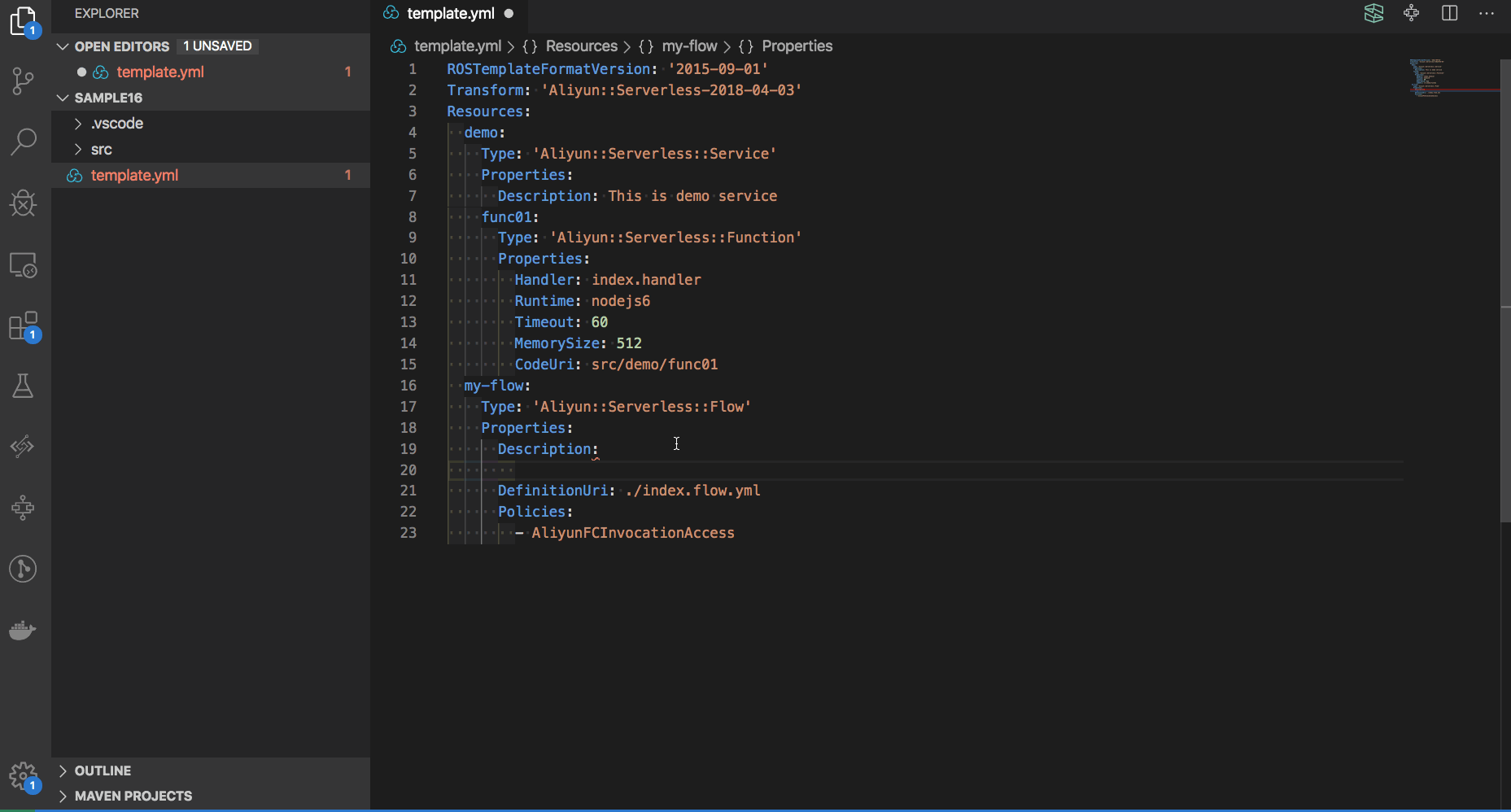Open the Docker whale view
The height and width of the screenshot is (812, 1511).
tap(24, 630)
